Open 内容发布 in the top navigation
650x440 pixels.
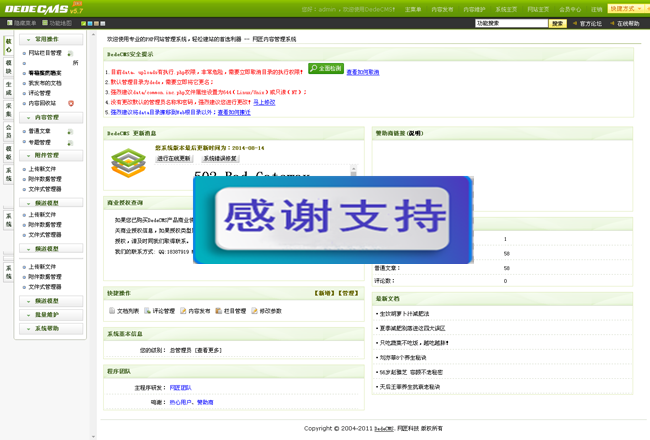tap(442, 10)
